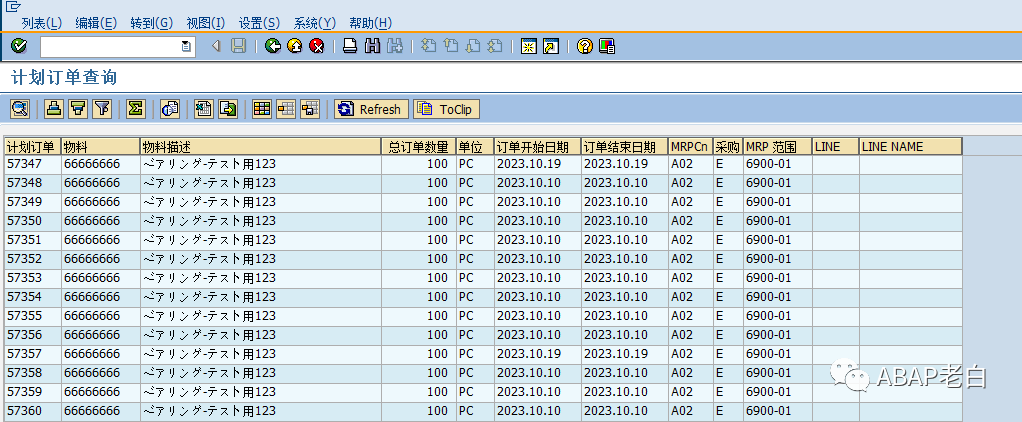The image size is (1022, 422).
Task: Select the 物料描述 column header
Action: (261, 147)
